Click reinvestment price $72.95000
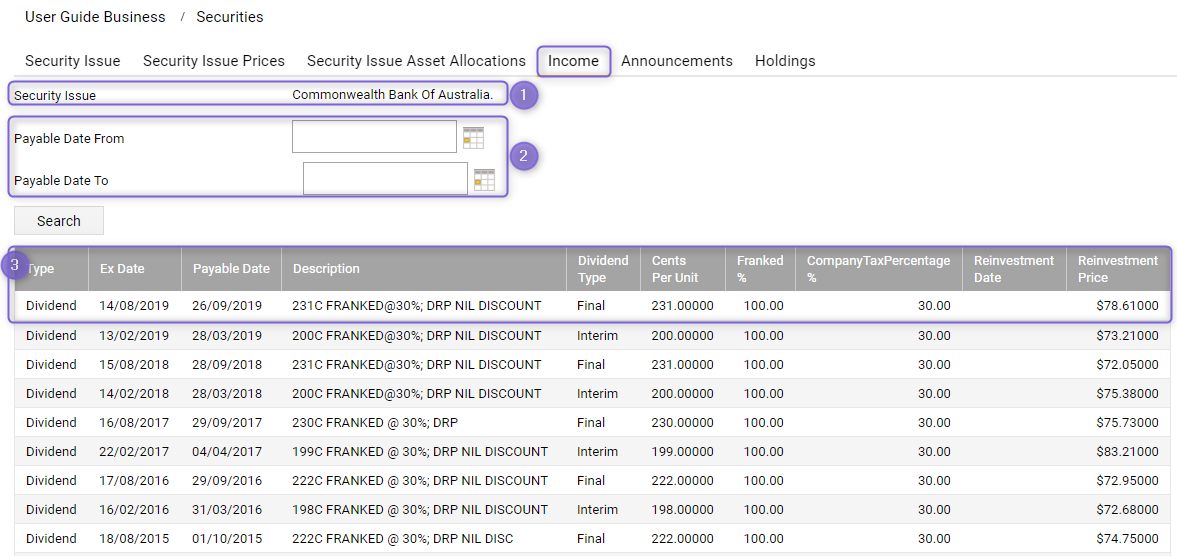The image size is (1177, 556). point(1125,481)
